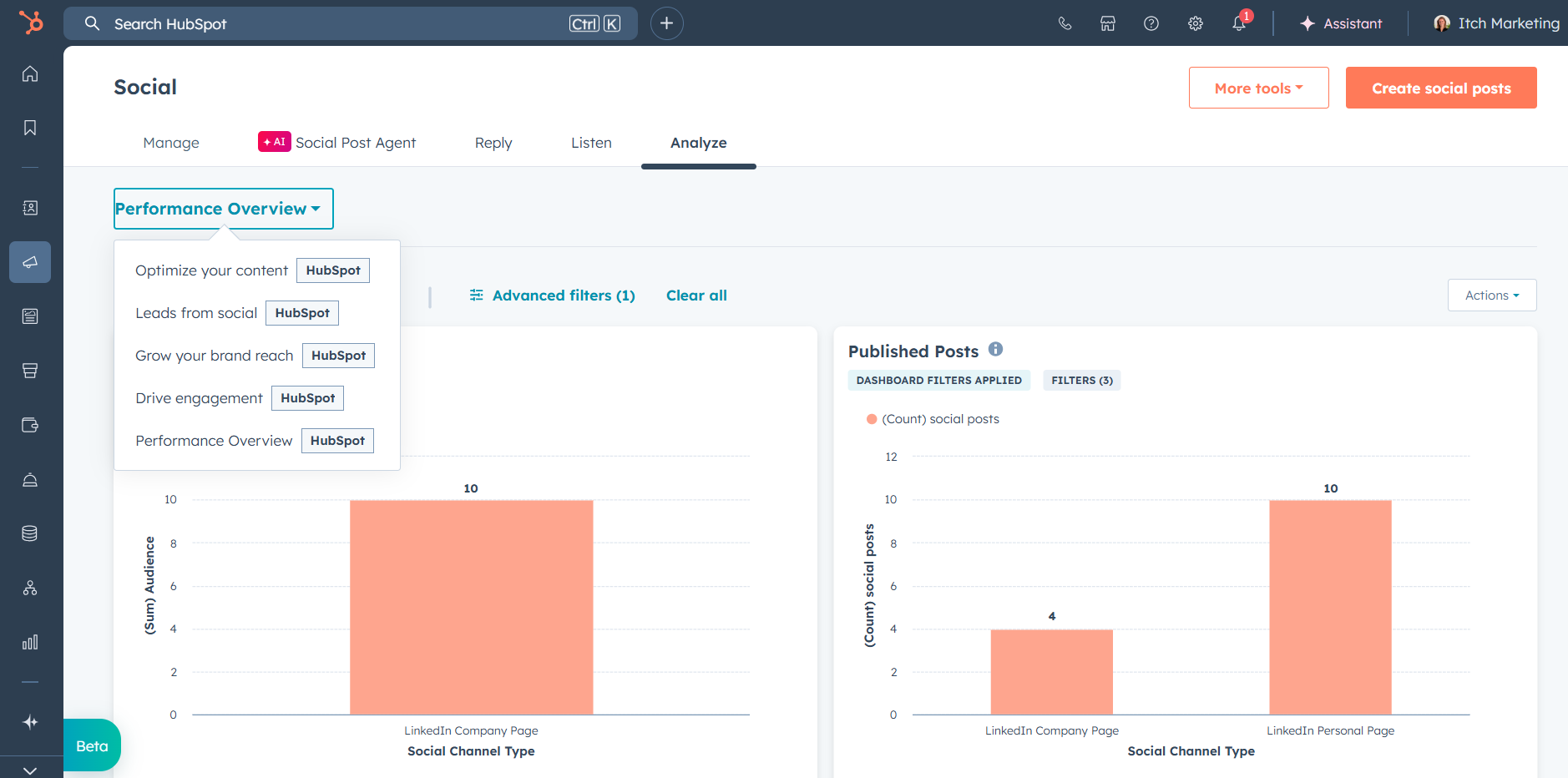This screenshot has width=1568, height=778.
Task: Click the HubSpot sprocket logo
Action: pyautogui.click(x=31, y=23)
